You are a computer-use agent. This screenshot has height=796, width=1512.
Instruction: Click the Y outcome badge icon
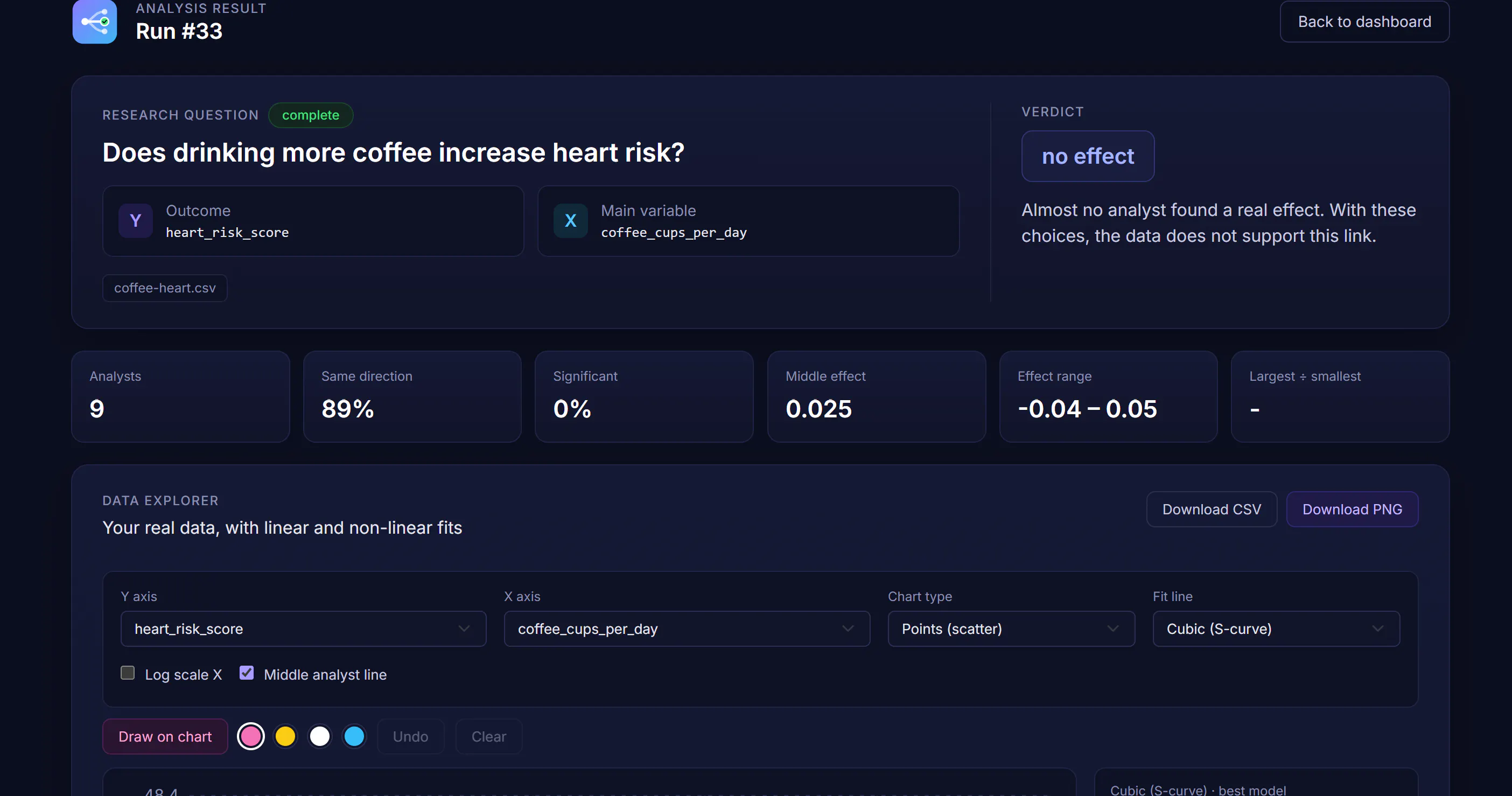coord(136,221)
